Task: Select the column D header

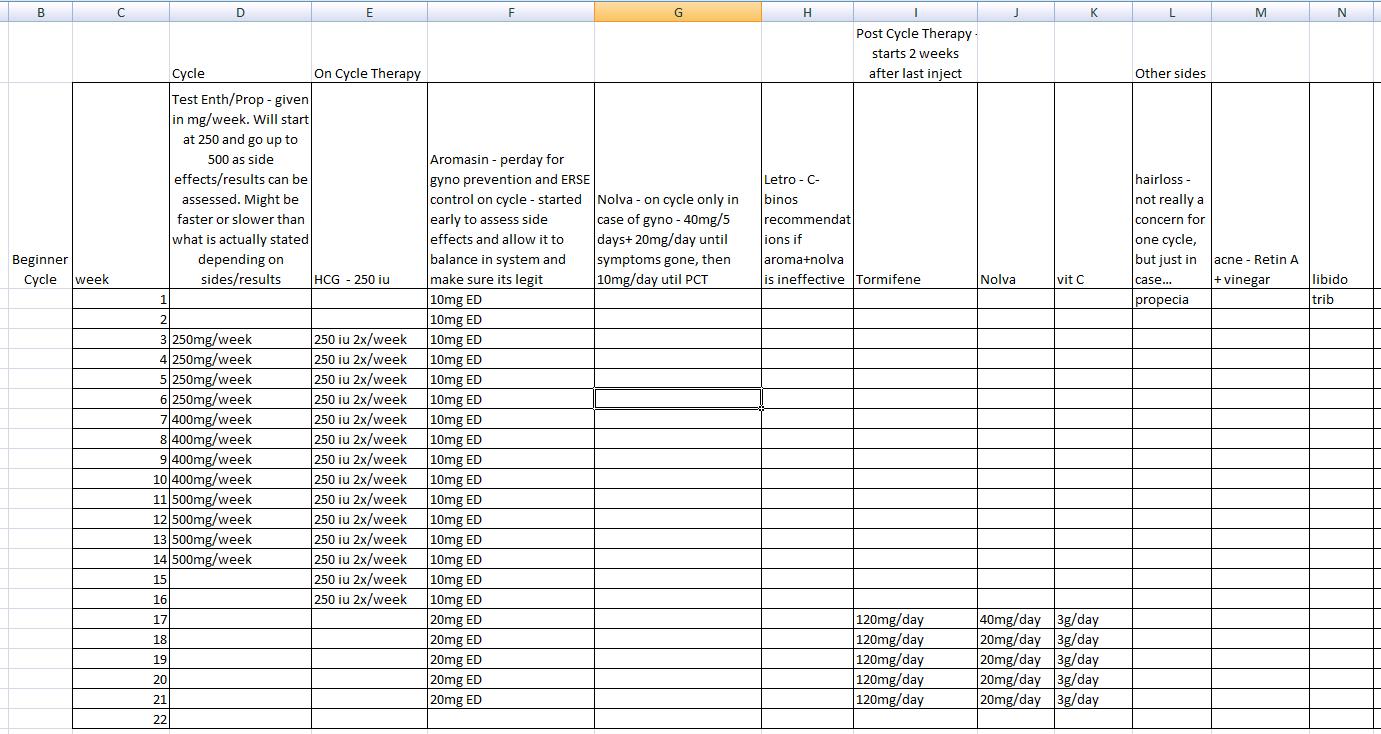Action: [240, 12]
